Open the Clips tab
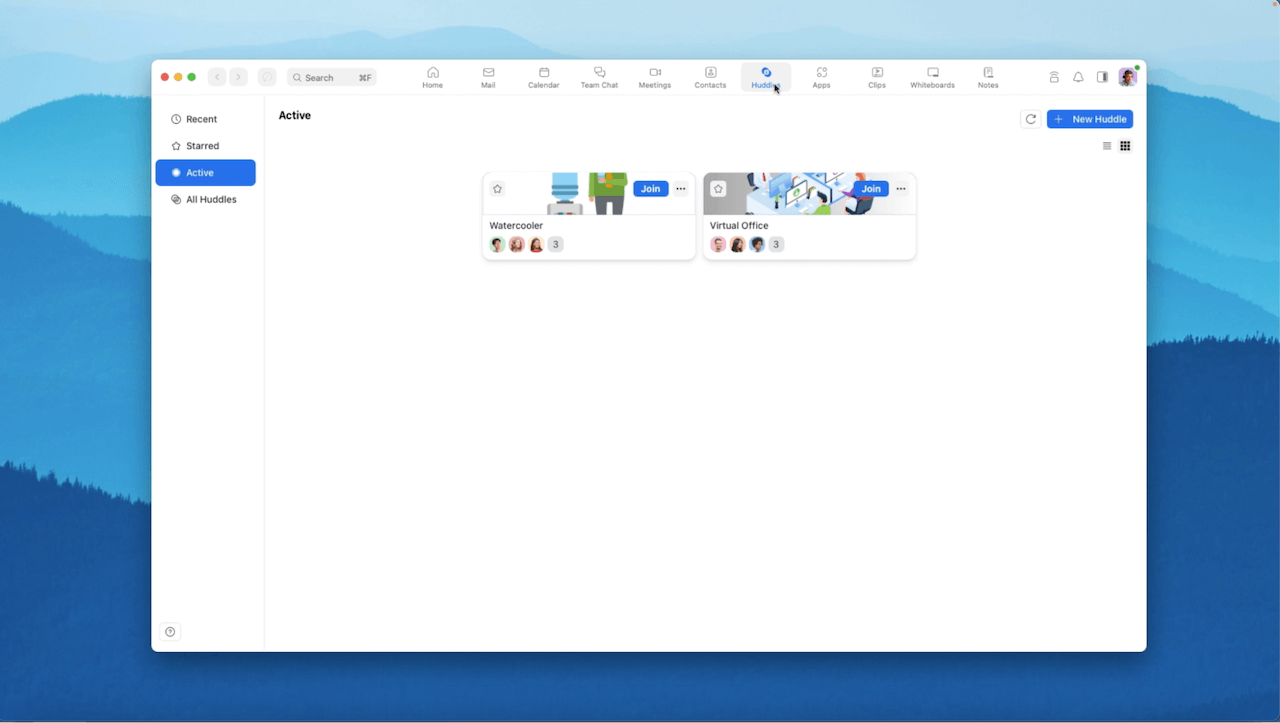The height and width of the screenshot is (723, 1280). coord(877,77)
